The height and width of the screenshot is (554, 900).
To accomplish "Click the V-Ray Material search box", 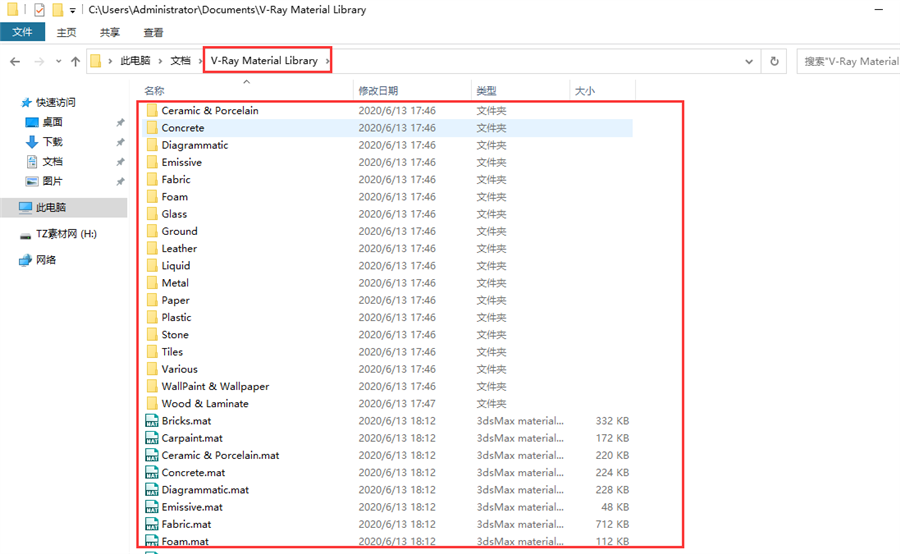I will 848,61.
